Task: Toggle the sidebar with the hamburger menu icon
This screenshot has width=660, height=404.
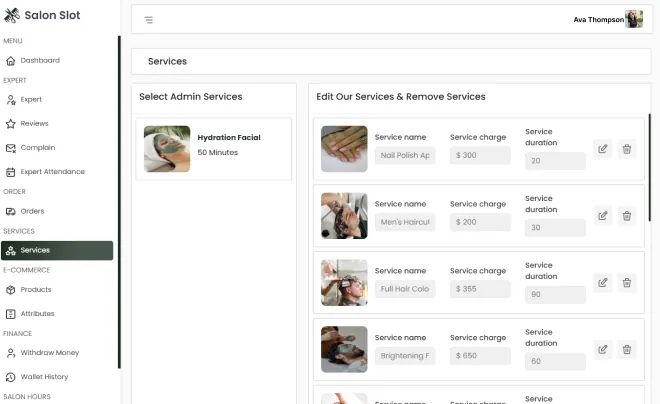Action: [149, 20]
